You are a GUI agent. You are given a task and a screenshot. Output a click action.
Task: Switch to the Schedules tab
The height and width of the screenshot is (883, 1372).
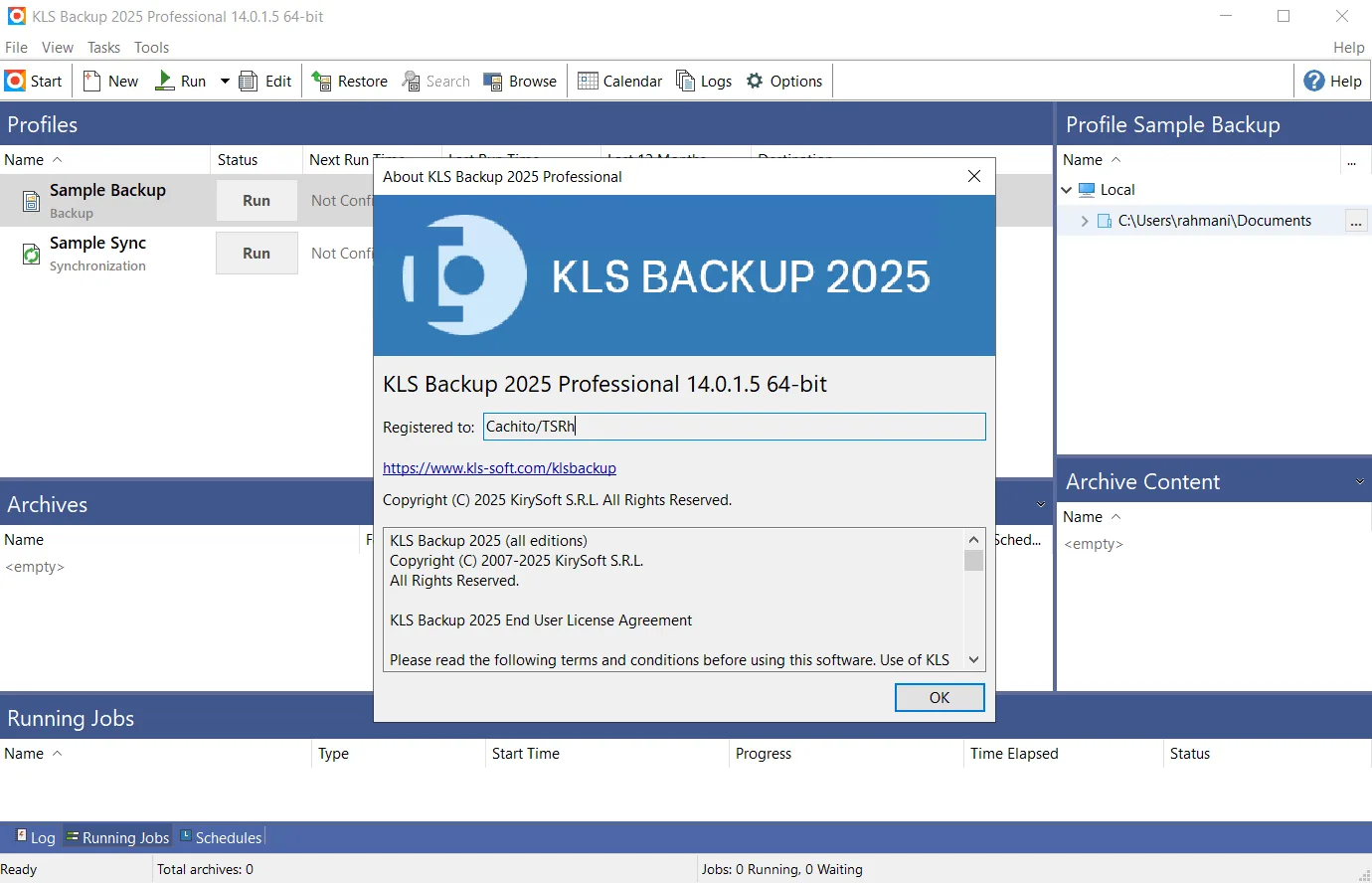[x=221, y=837]
